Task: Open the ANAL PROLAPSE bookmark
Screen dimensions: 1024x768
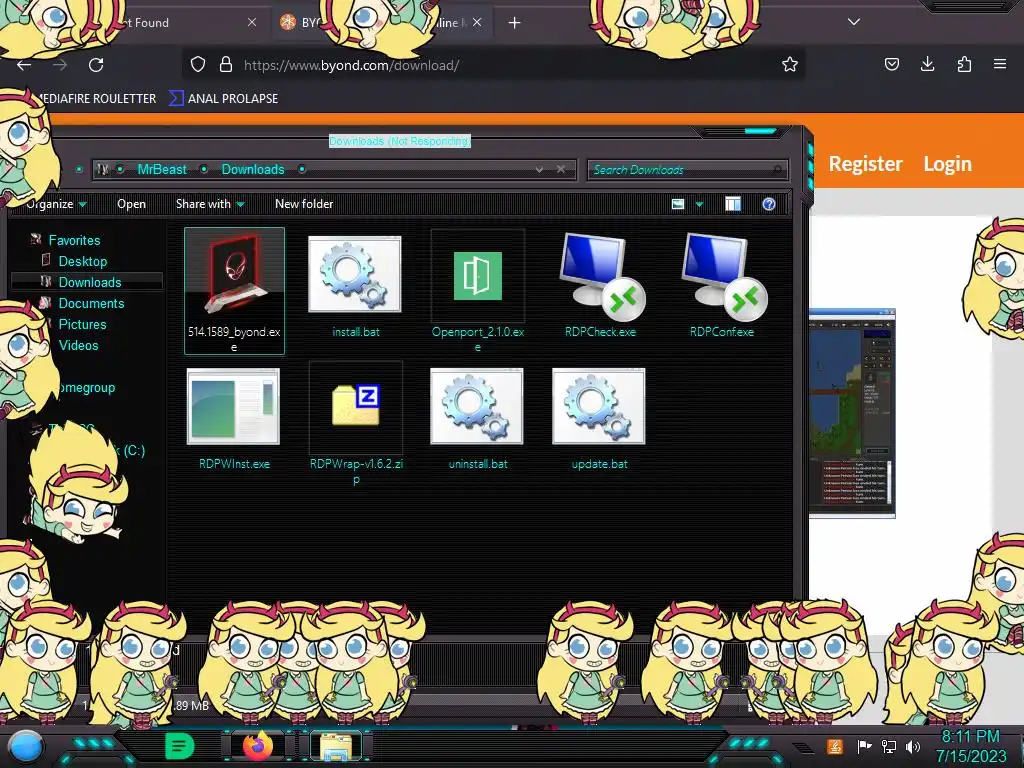Action: click(x=224, y=99)
